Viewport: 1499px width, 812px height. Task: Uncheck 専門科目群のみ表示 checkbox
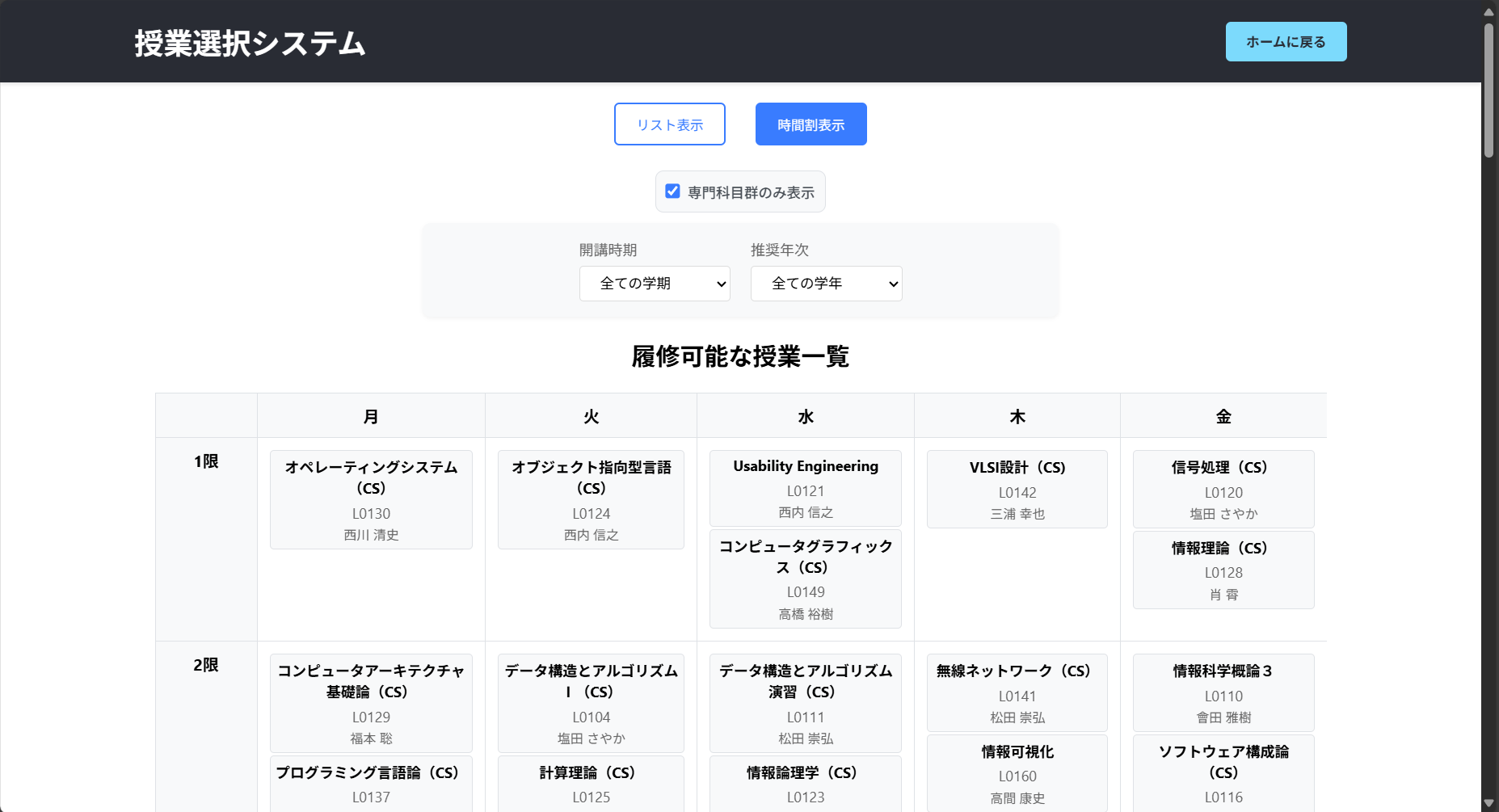(672, 191)
